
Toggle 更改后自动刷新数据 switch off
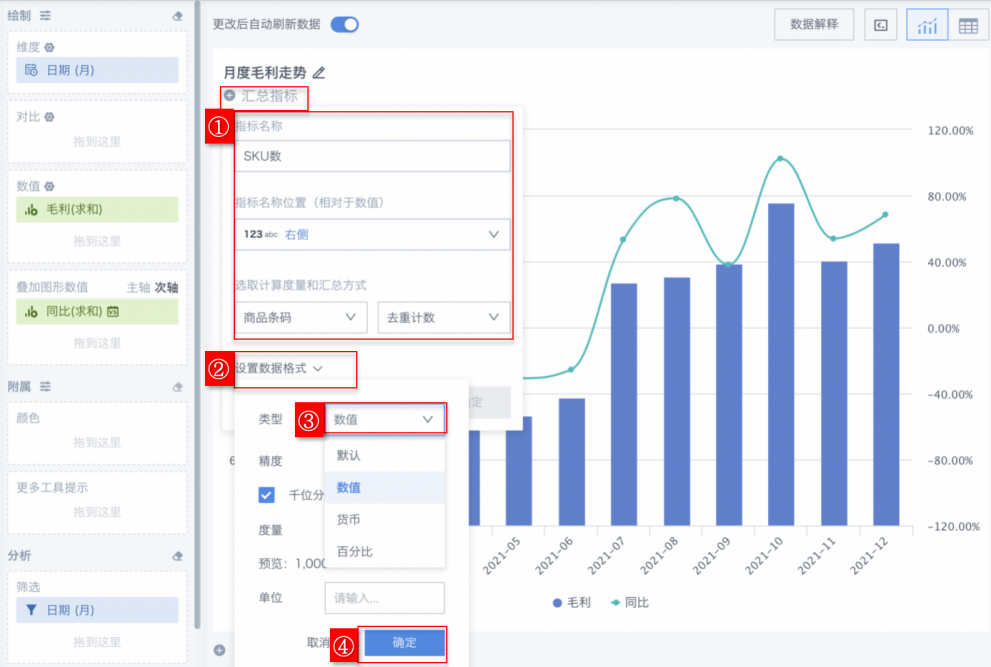(x=344, y=25)
